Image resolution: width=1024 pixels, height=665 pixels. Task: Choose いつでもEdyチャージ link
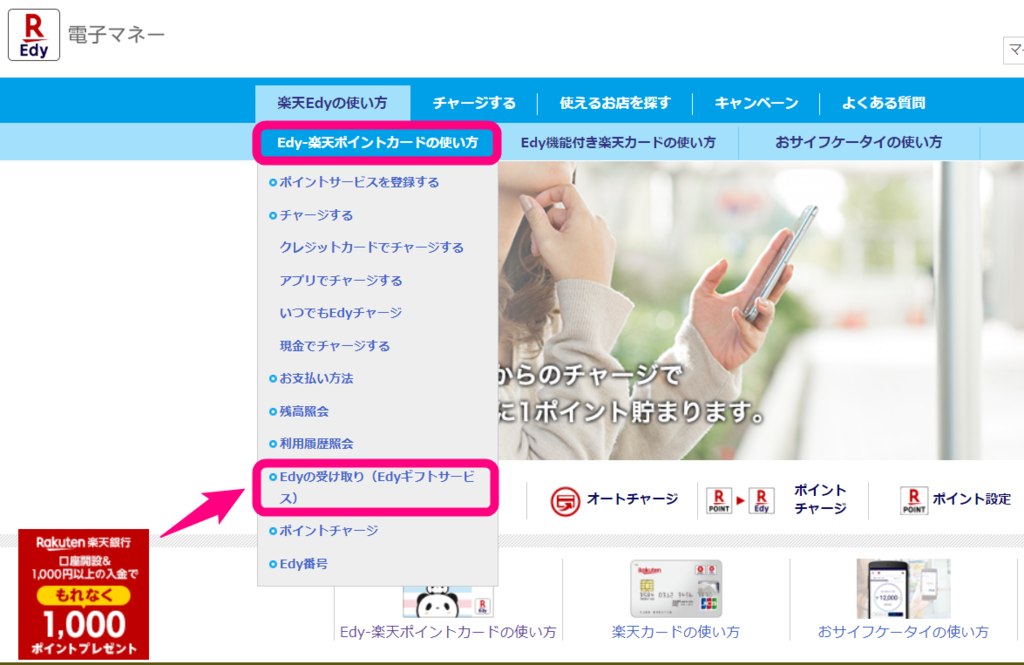340,313
